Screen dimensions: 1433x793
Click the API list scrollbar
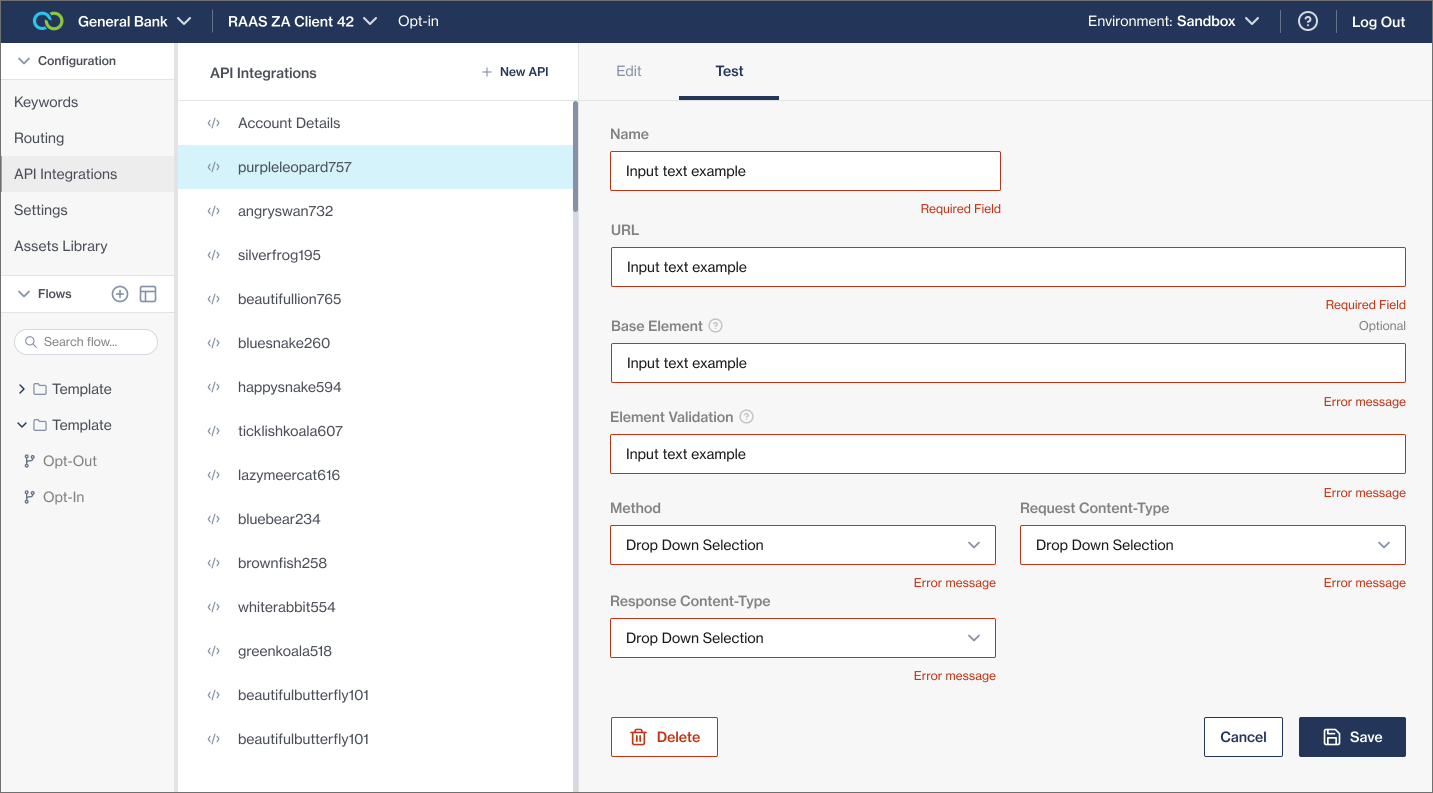(x=574, y=156)
